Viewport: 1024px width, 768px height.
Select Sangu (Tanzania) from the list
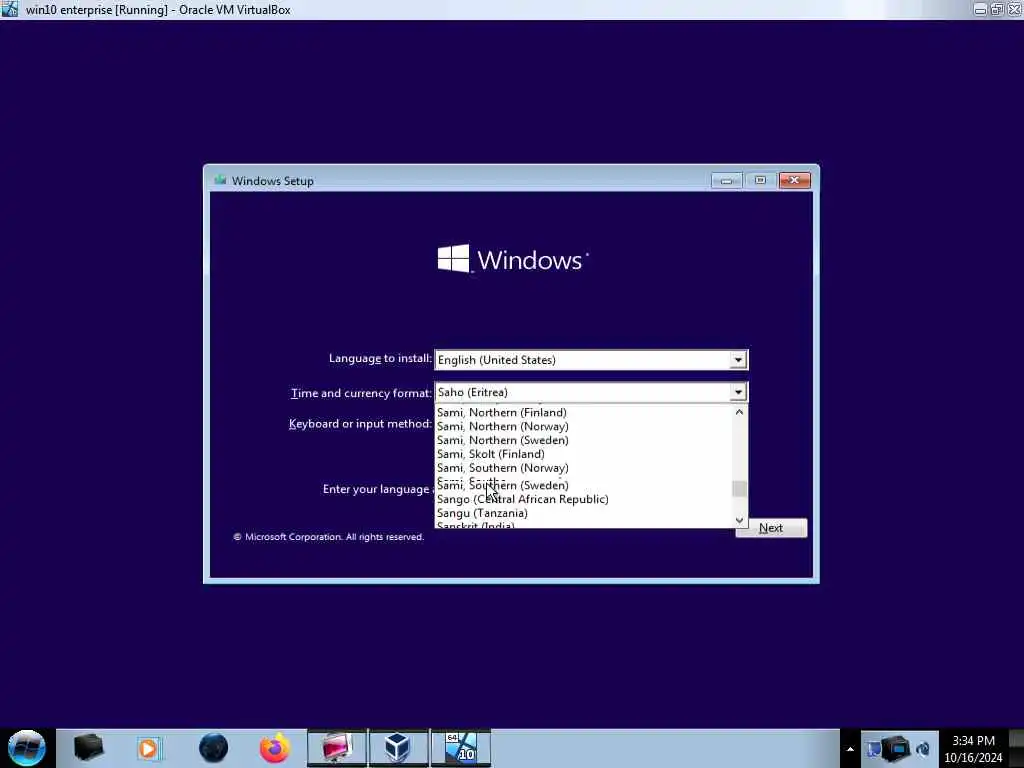[482, 513]
